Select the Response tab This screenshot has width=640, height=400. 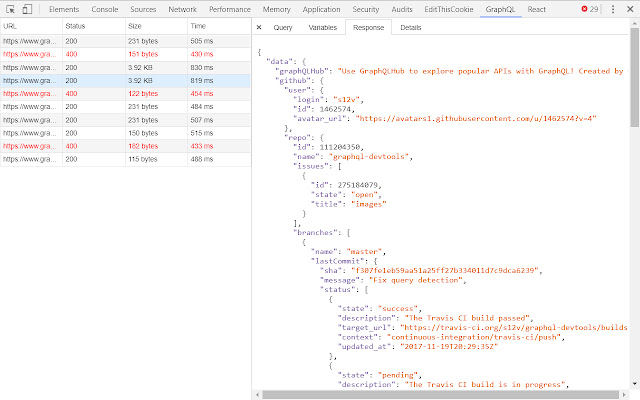(x=367, y=28)
